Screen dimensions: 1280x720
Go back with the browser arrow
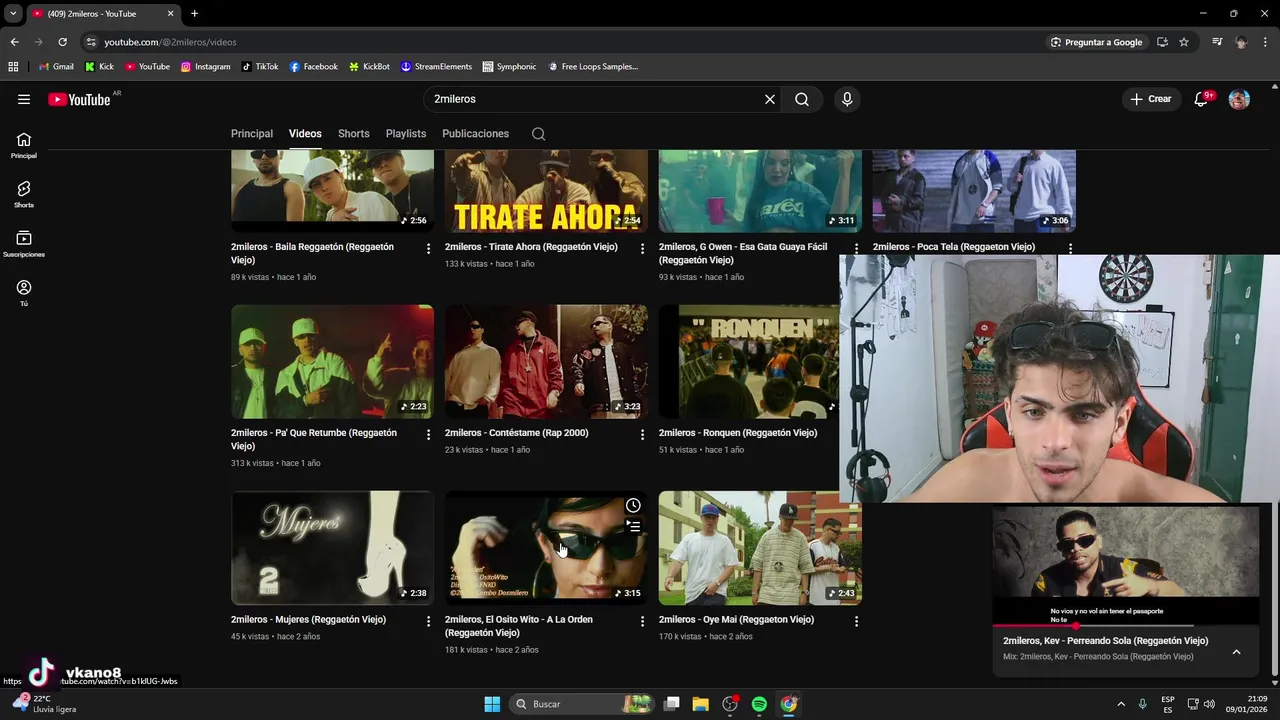coord(14,42)
